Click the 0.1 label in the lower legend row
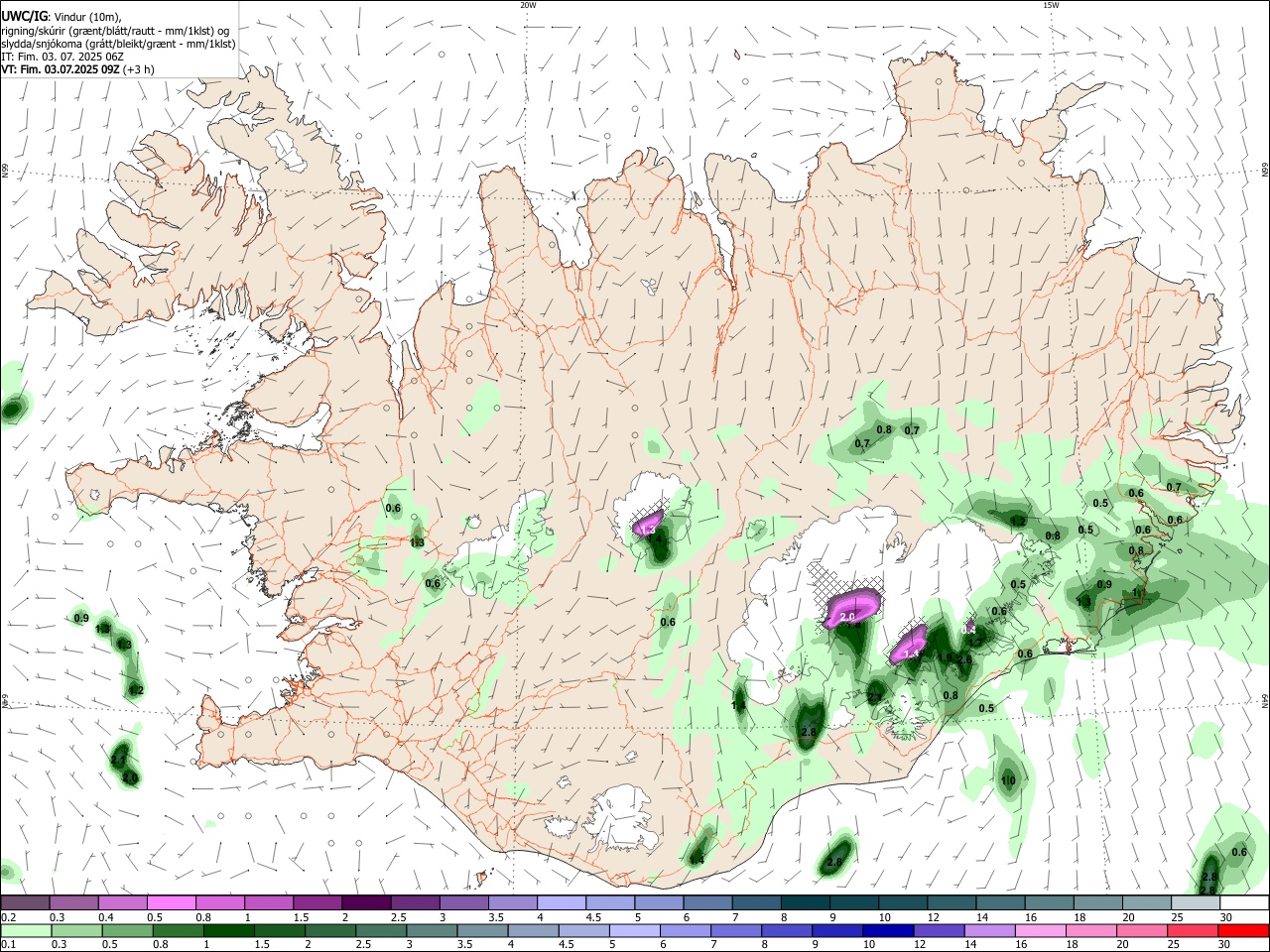 point(8,944)
